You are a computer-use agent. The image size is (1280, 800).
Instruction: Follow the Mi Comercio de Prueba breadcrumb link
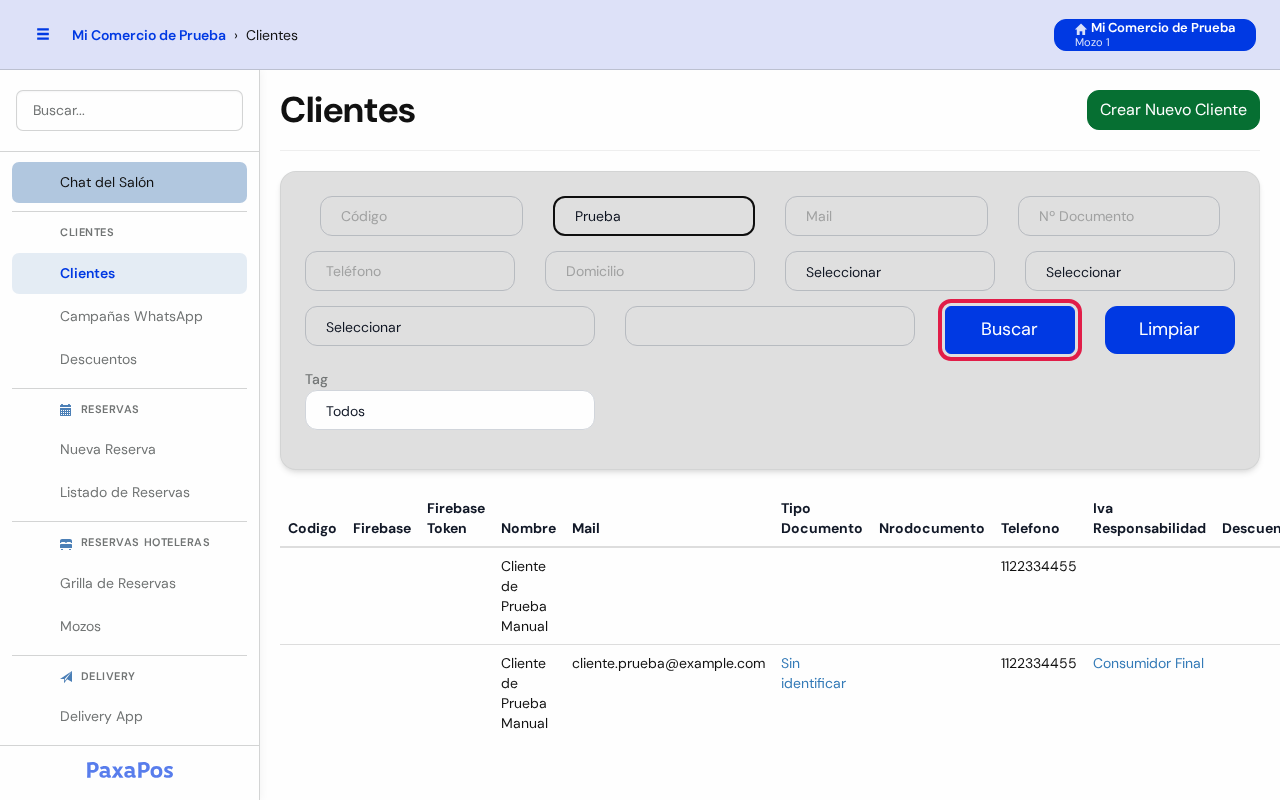pos(149,35)
